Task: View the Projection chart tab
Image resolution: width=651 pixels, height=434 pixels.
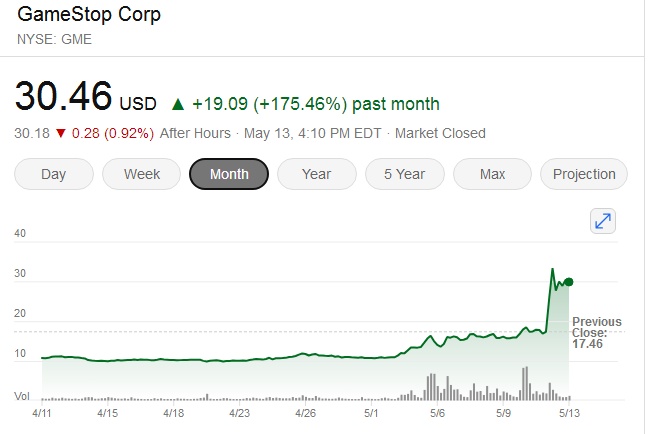Action: (584, 174)
